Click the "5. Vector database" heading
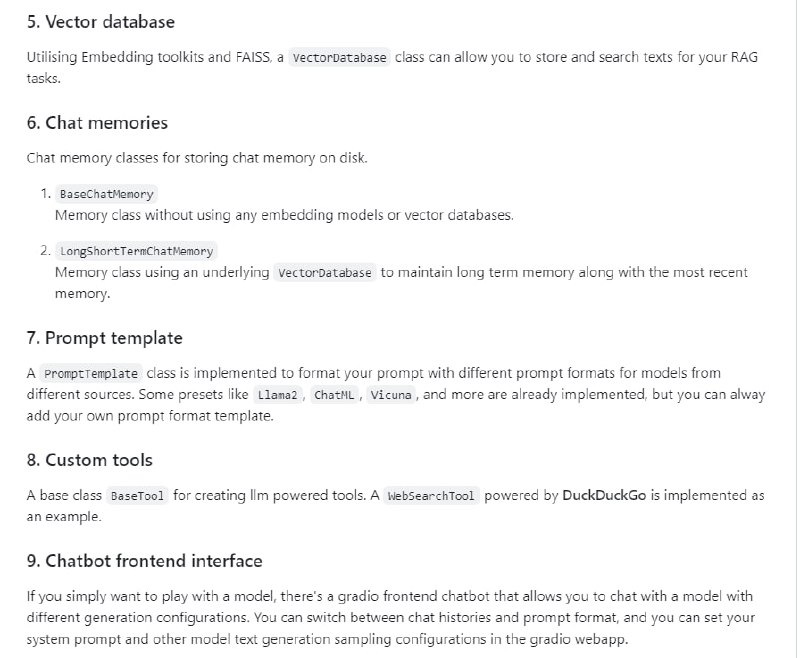The height and width of the screenshot is (658, 800). pyautogui.click(x=100, y=21)
